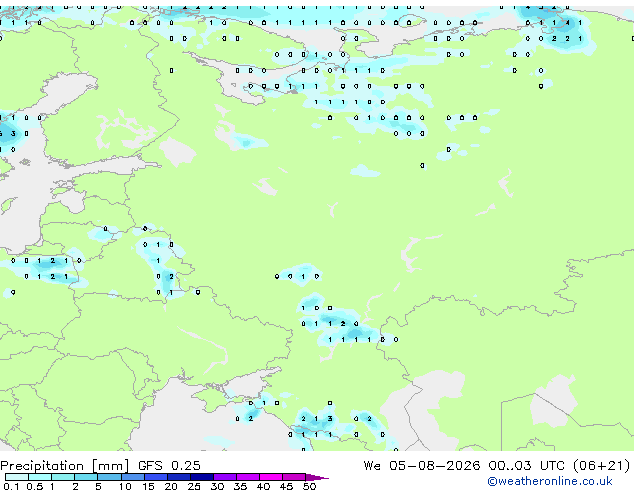
Task: Click the legend swatch between 0.1 and 0.5
Action: (17, 477)
